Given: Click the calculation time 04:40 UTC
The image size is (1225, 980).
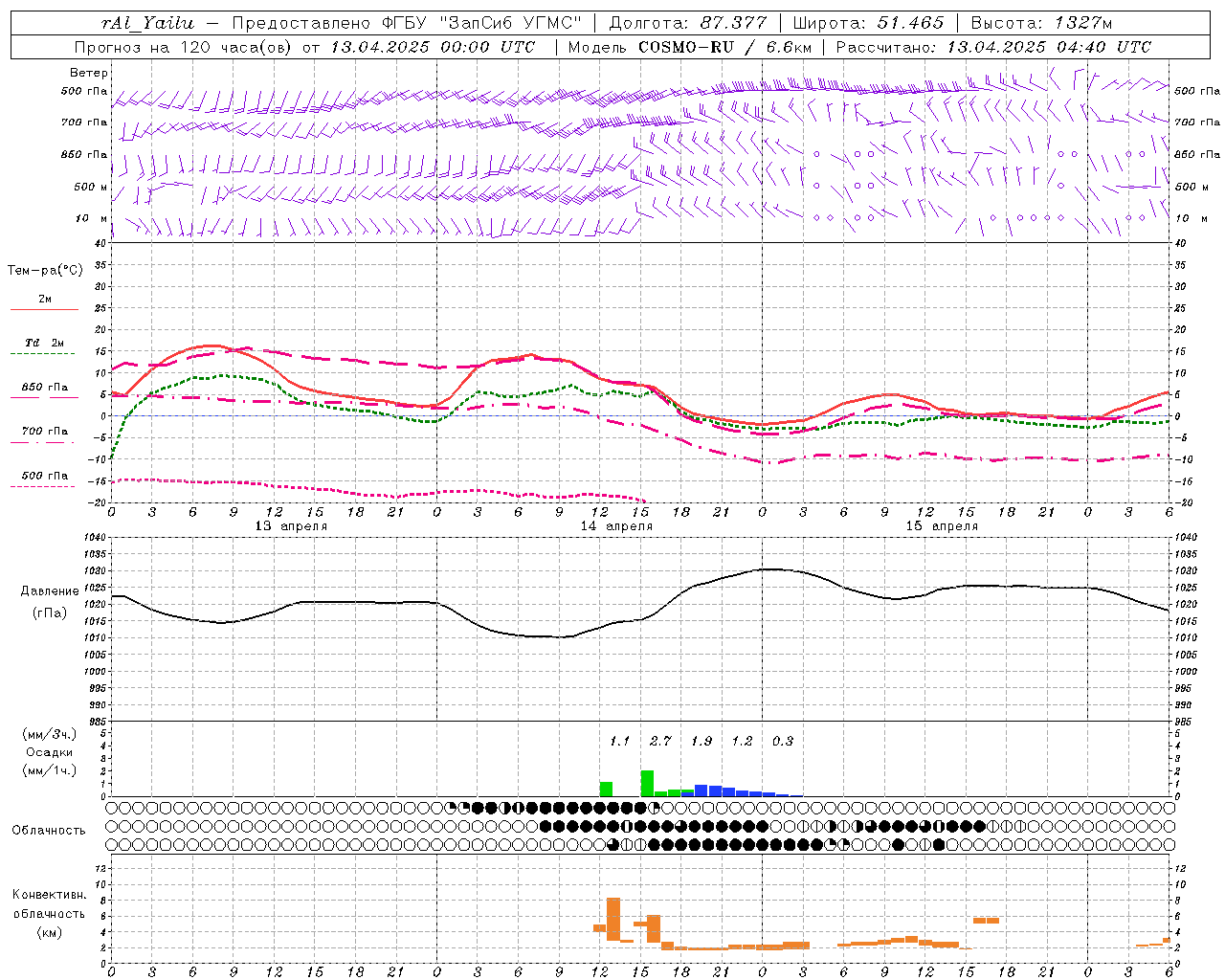Looking at the screenshot, I should coord(1102,47).
